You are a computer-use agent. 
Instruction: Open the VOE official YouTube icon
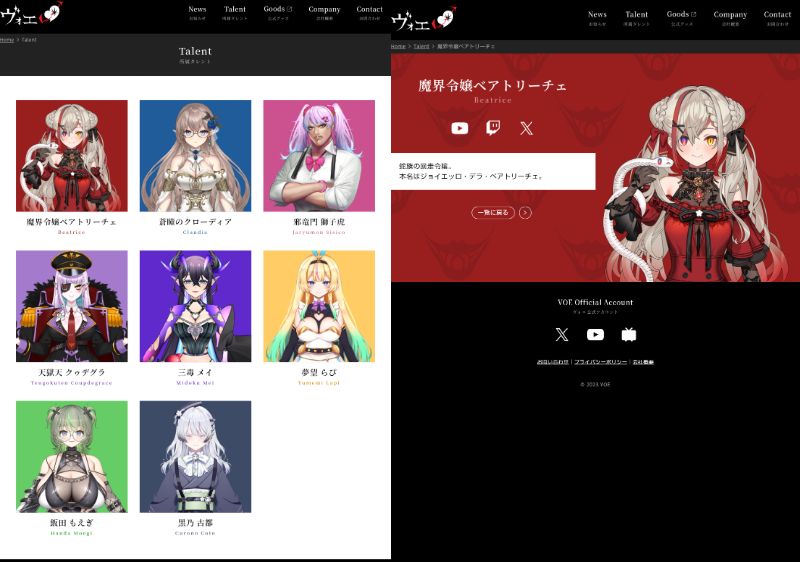point(595,335)
